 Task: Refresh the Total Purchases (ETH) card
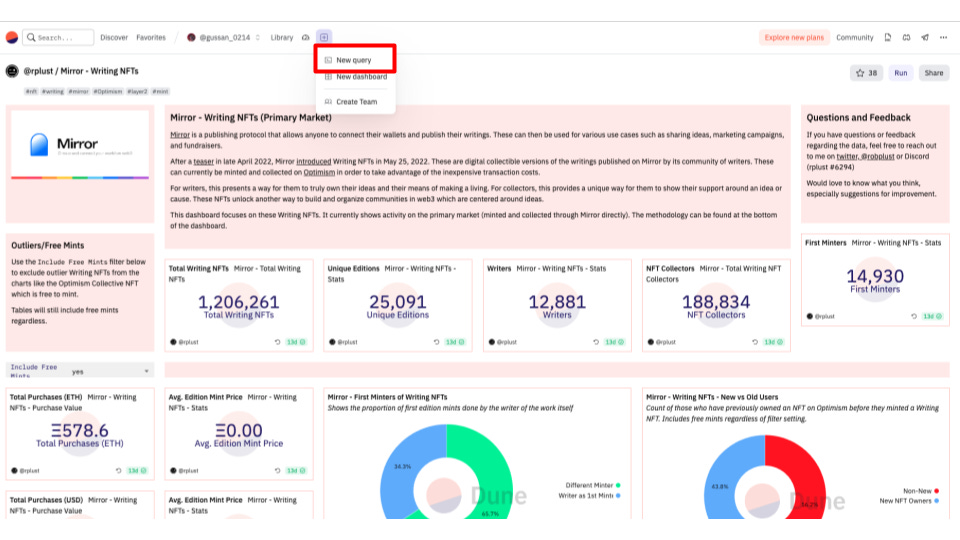pyautogui.click(x=118, y=471)
